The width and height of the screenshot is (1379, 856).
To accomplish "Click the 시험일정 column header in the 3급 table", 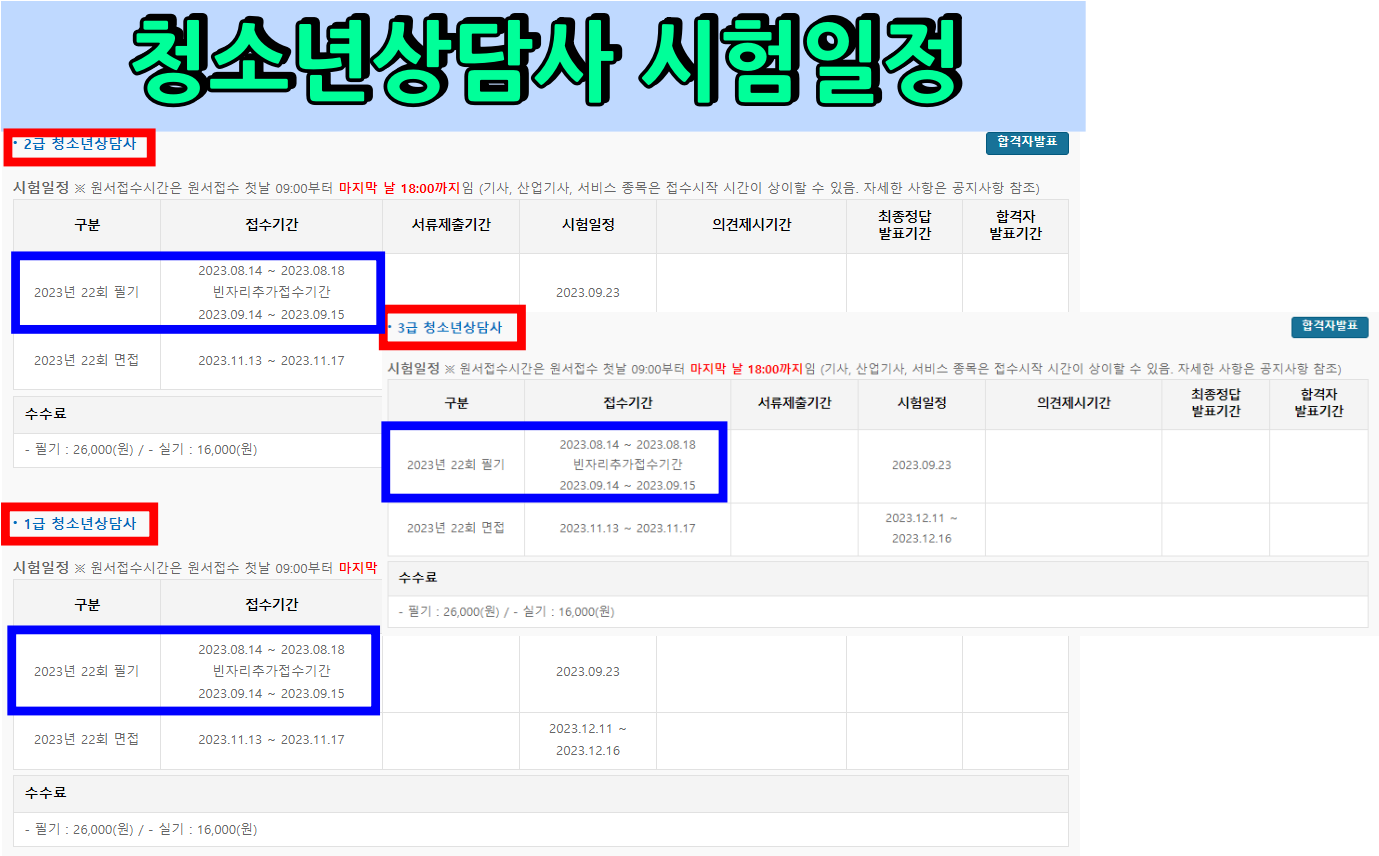I will click(x=921, y=403).
